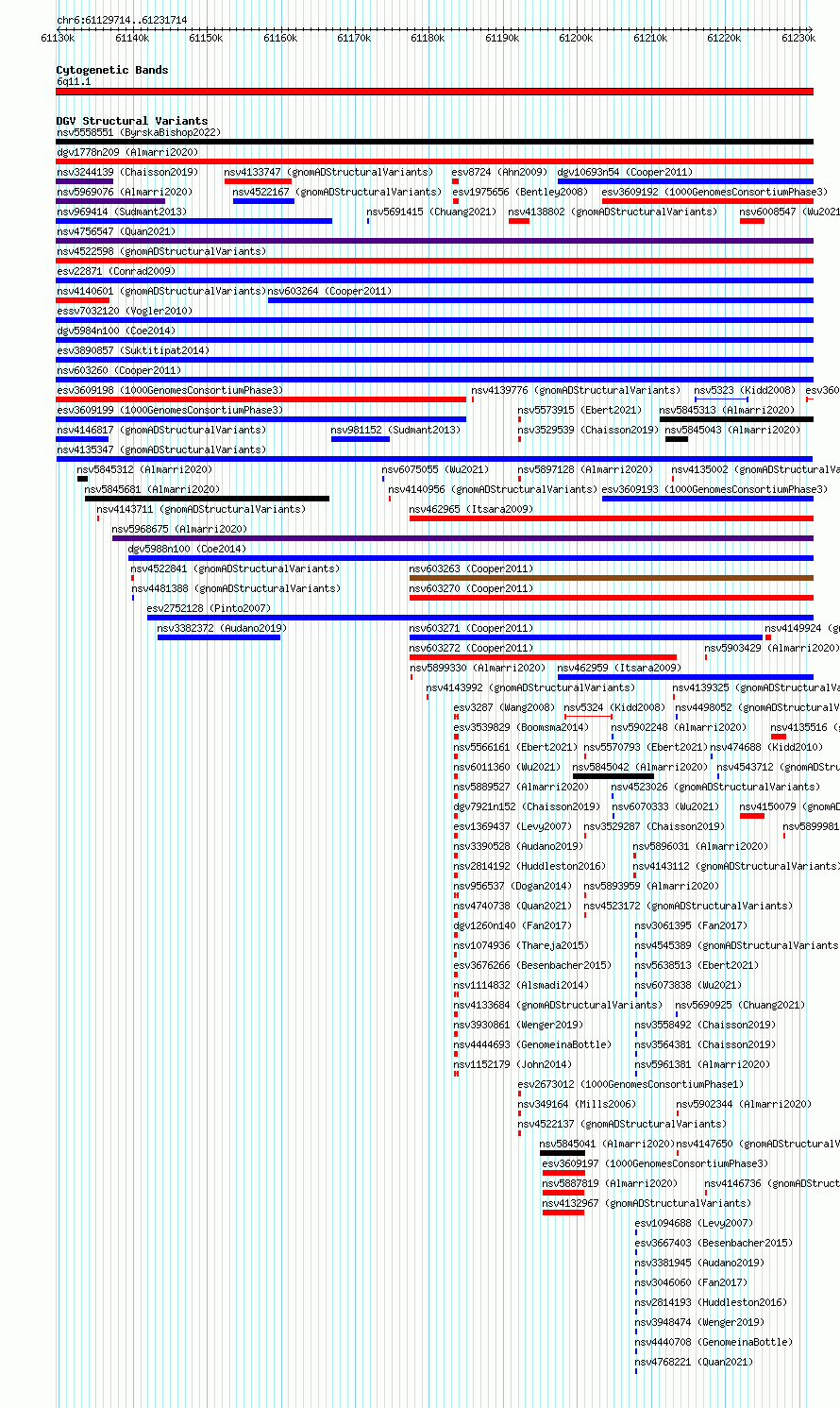The width and height of the screenshot is (840, 1408).
Task: Select nsv462959 (Itsara2009) label
Action: pyautogui.click(x=620, y=669)
